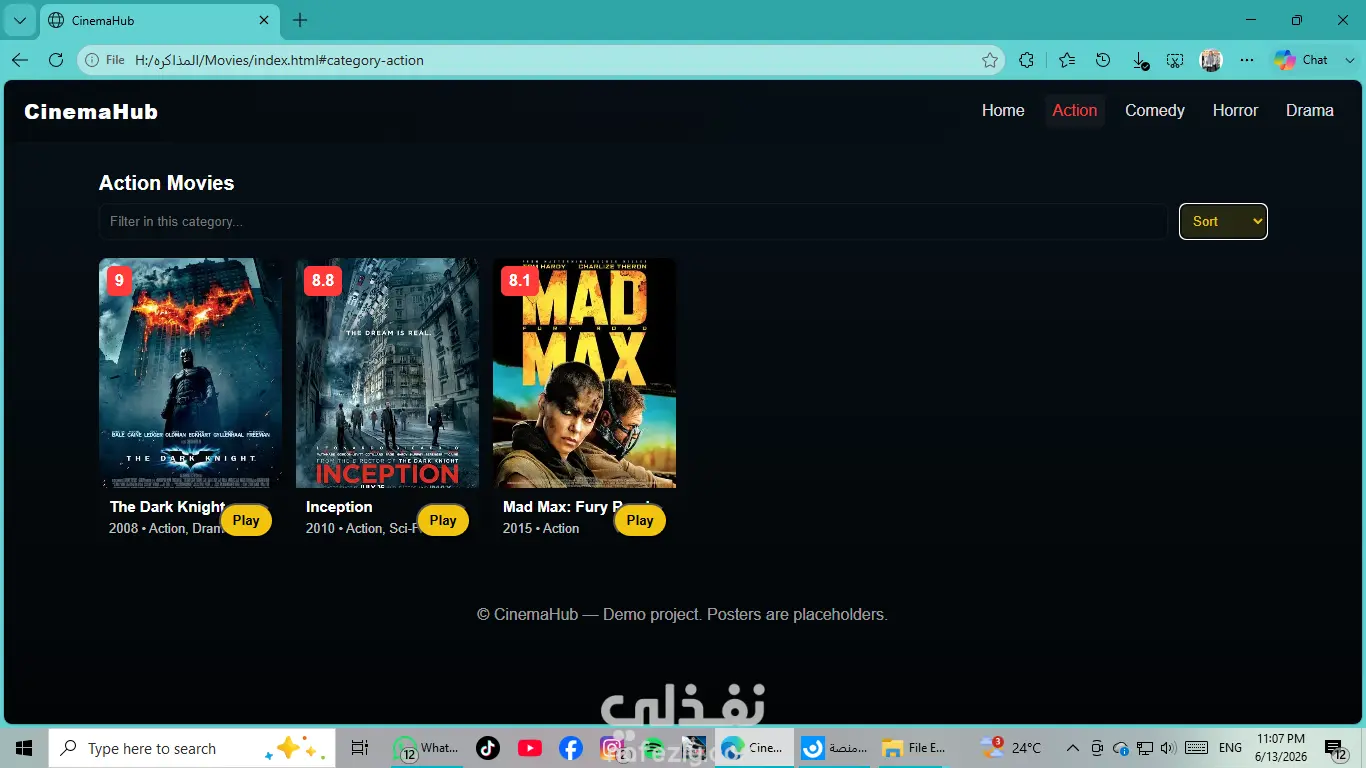1366x768 pixels.
Task: Open the tab actions menu
Action: 19,20
